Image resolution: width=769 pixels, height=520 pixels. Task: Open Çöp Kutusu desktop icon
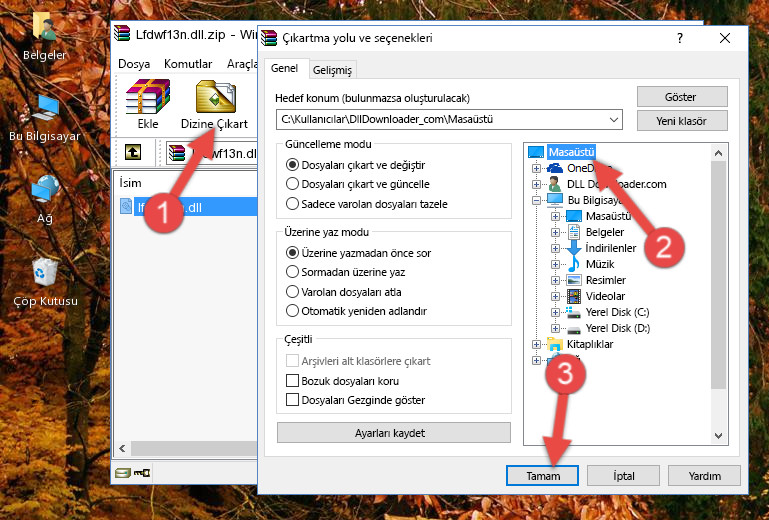point(45,282)
